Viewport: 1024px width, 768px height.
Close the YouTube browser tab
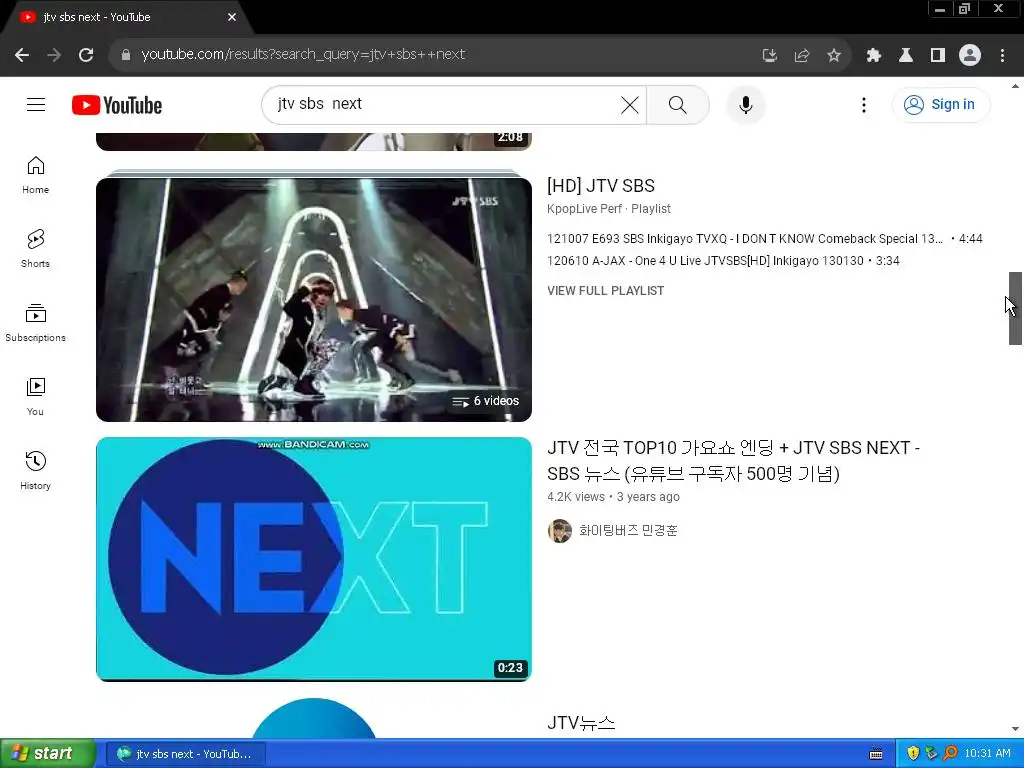232,17
